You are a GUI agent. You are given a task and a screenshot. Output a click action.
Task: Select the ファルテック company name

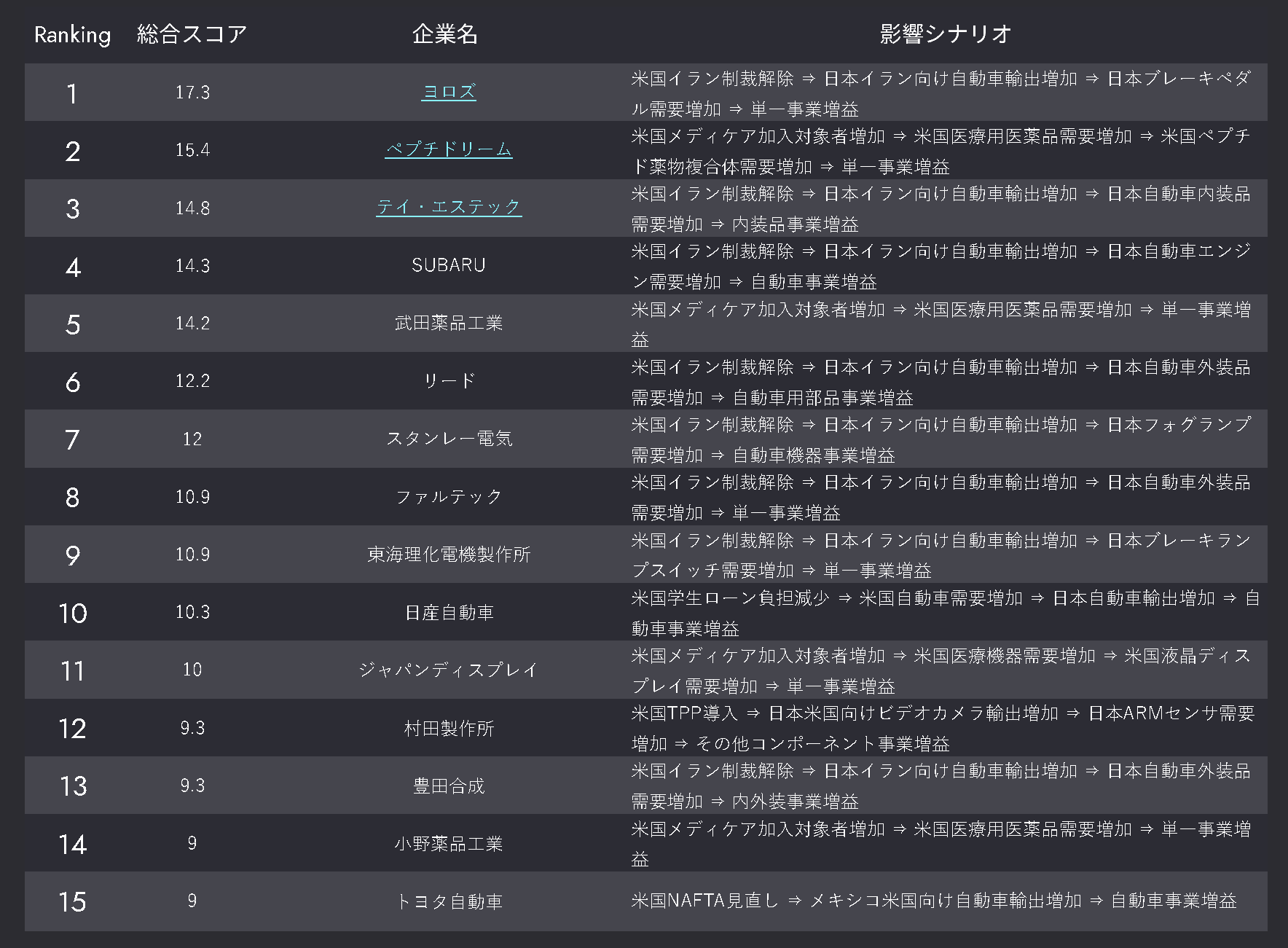(x=449, y=496)
